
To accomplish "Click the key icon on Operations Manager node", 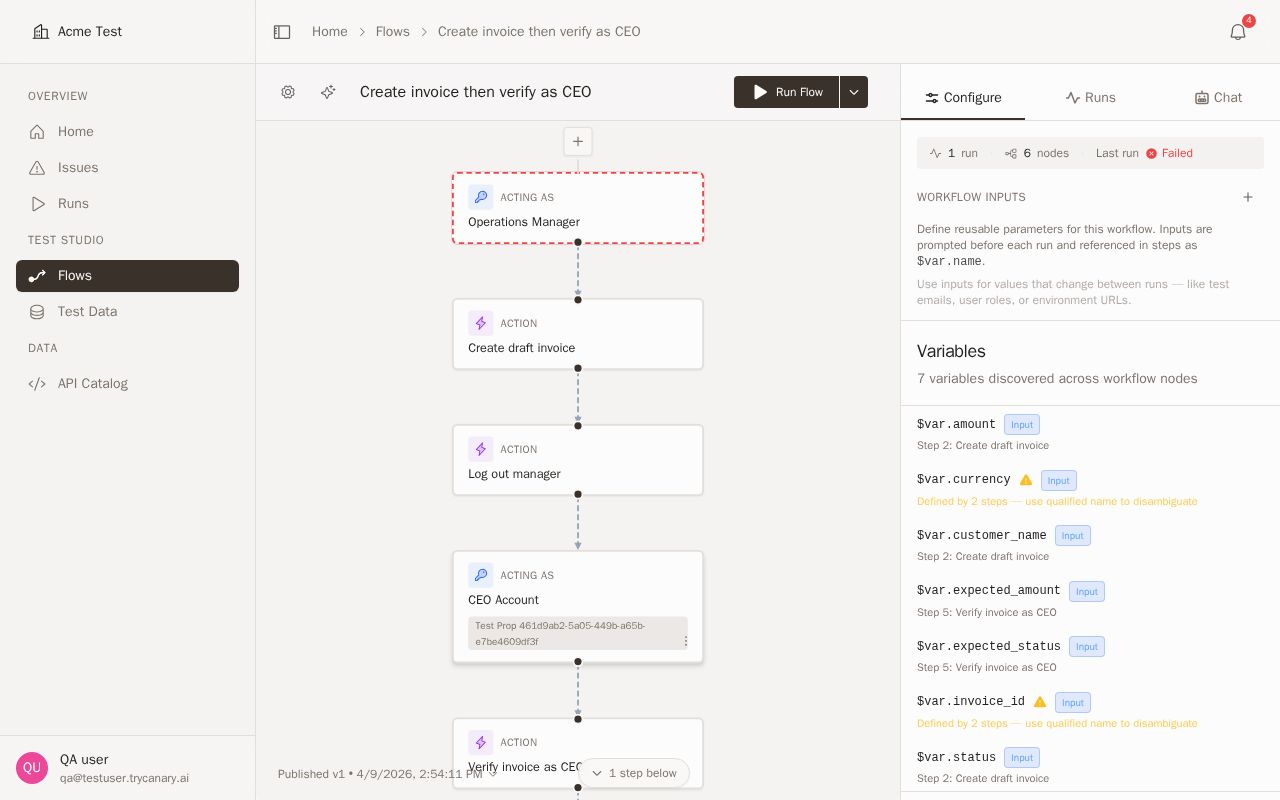I will (481, 197).
